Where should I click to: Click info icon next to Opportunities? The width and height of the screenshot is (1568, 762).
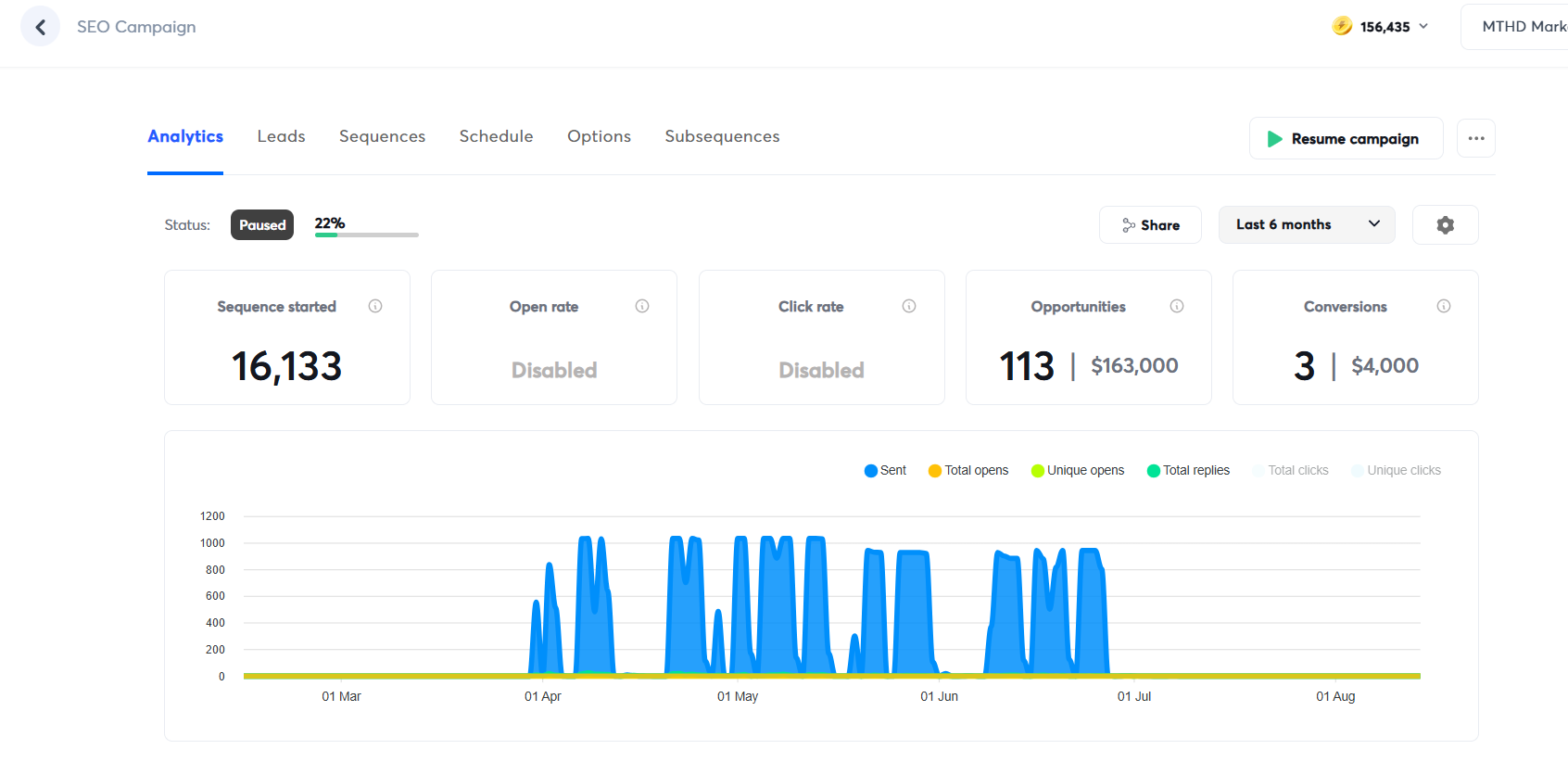pos(1177,306)
